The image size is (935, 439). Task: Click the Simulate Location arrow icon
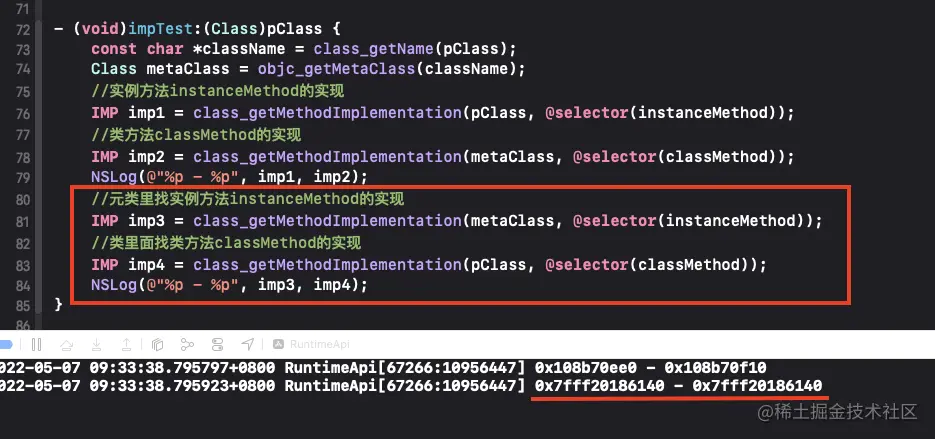click(247, 344)
